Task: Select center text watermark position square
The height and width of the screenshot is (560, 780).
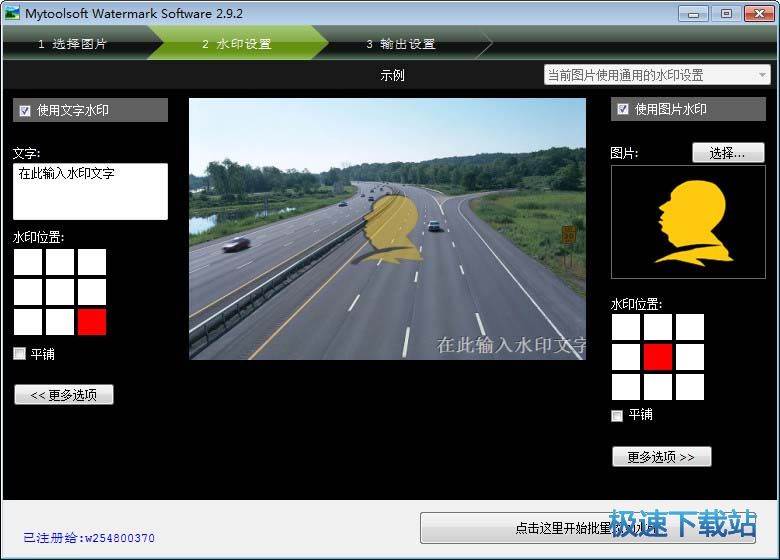Action: tap(60, 292)
